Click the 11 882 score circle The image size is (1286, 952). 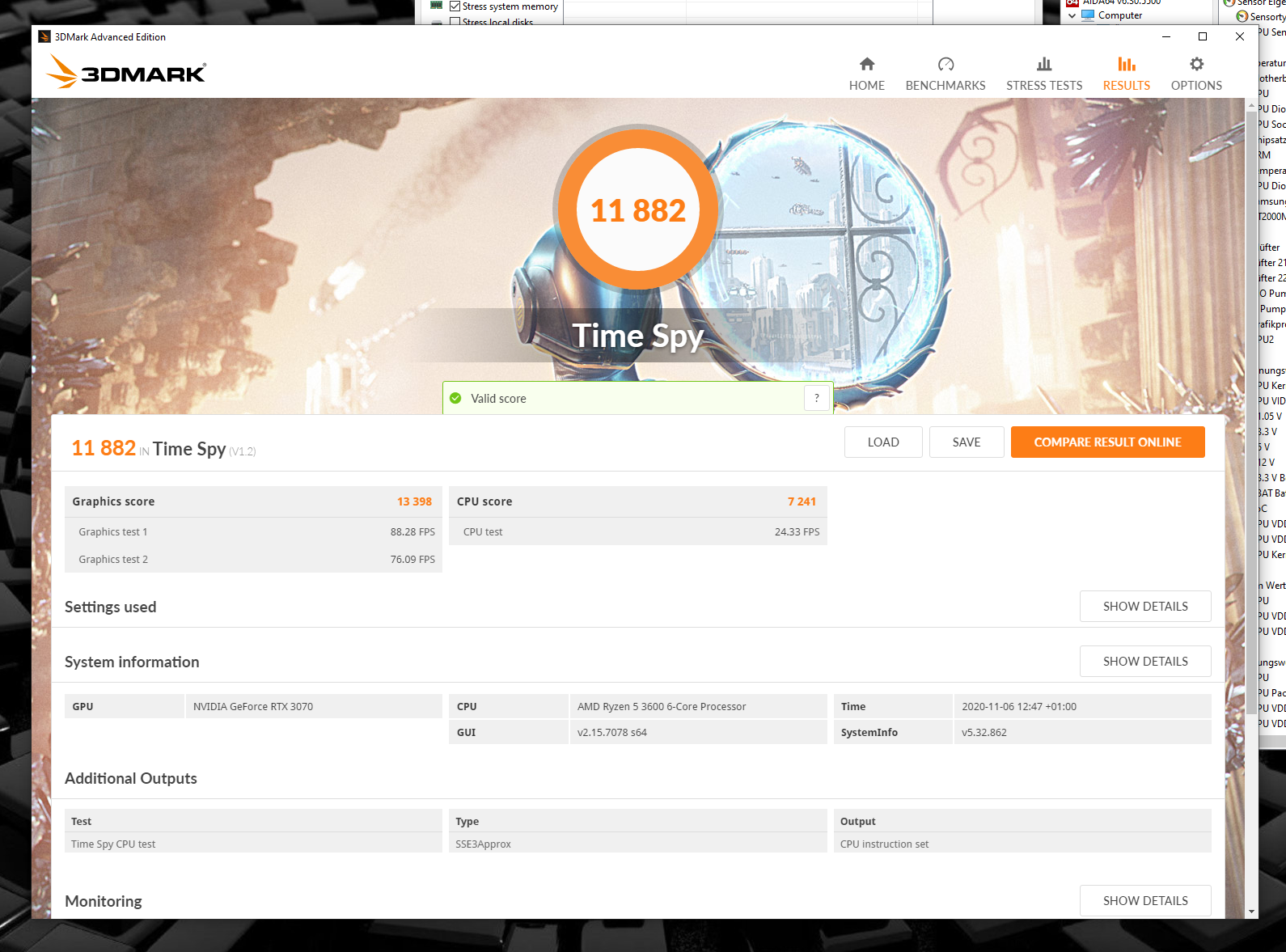click(x=638, y=209)
